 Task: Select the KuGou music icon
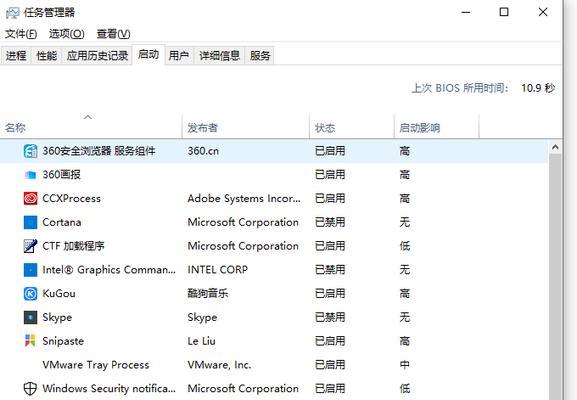[x=30, y=294]
